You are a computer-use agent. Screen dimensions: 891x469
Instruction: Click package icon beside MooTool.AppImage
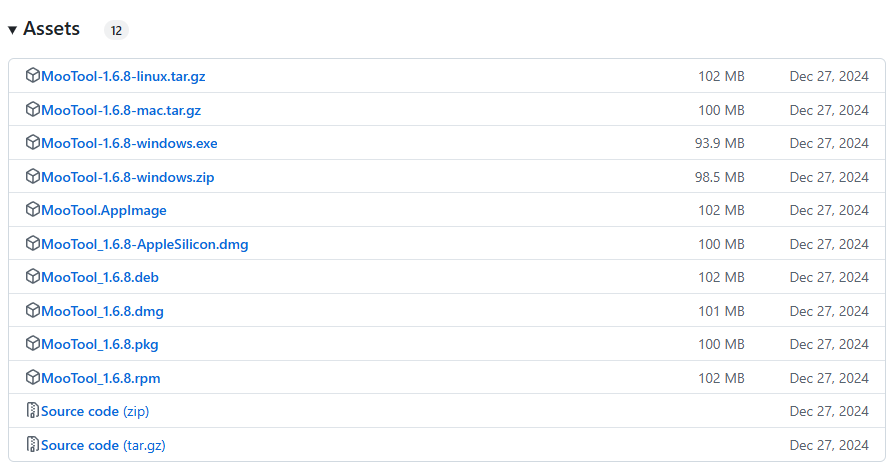tap(33, 210)
